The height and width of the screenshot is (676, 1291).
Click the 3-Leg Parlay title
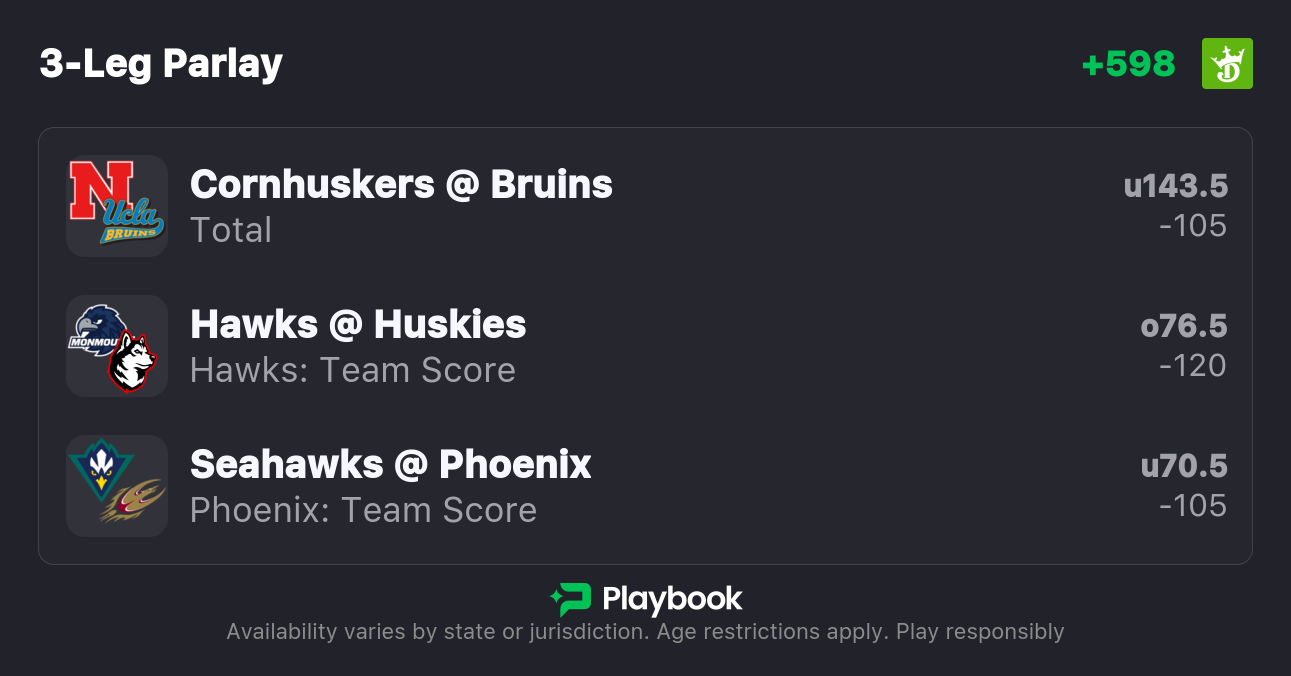point(161,64)
